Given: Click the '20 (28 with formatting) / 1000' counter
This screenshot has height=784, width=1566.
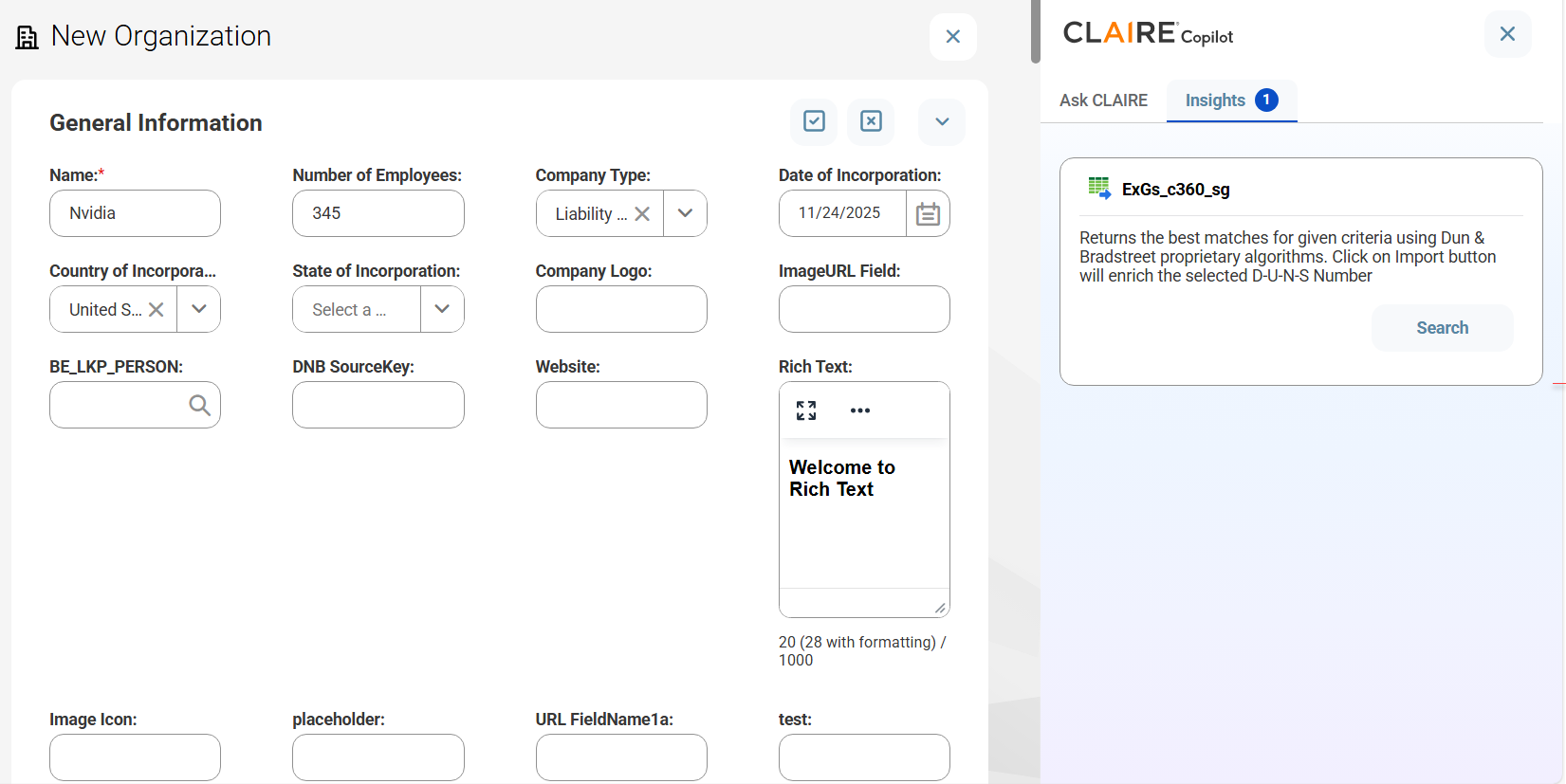Looking at the screenshot, I should (862, 651).
